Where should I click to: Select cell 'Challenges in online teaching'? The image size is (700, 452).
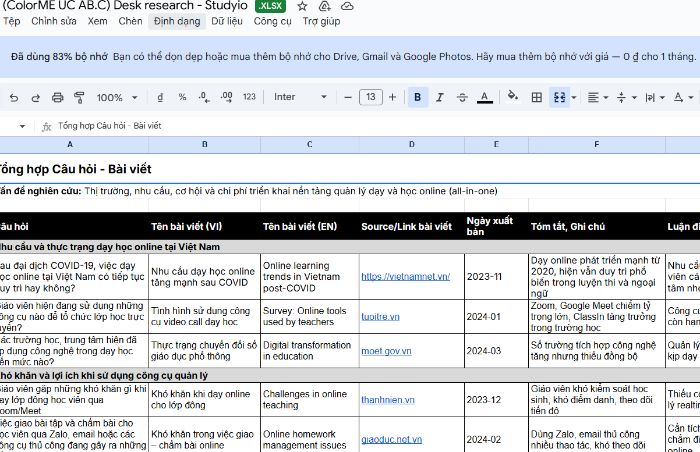310,400
